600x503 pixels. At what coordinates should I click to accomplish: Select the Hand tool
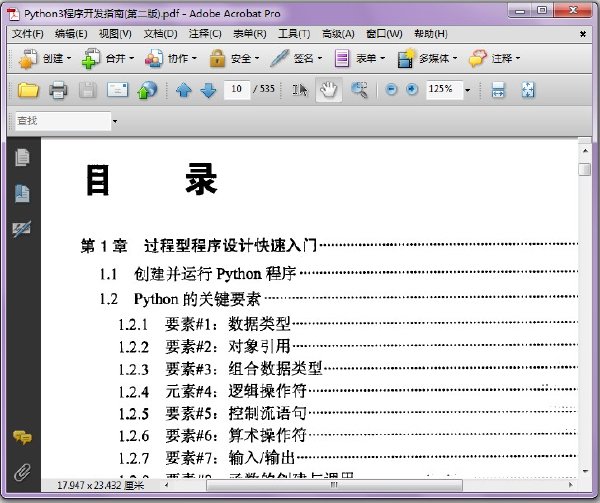[x=329, y=90]
